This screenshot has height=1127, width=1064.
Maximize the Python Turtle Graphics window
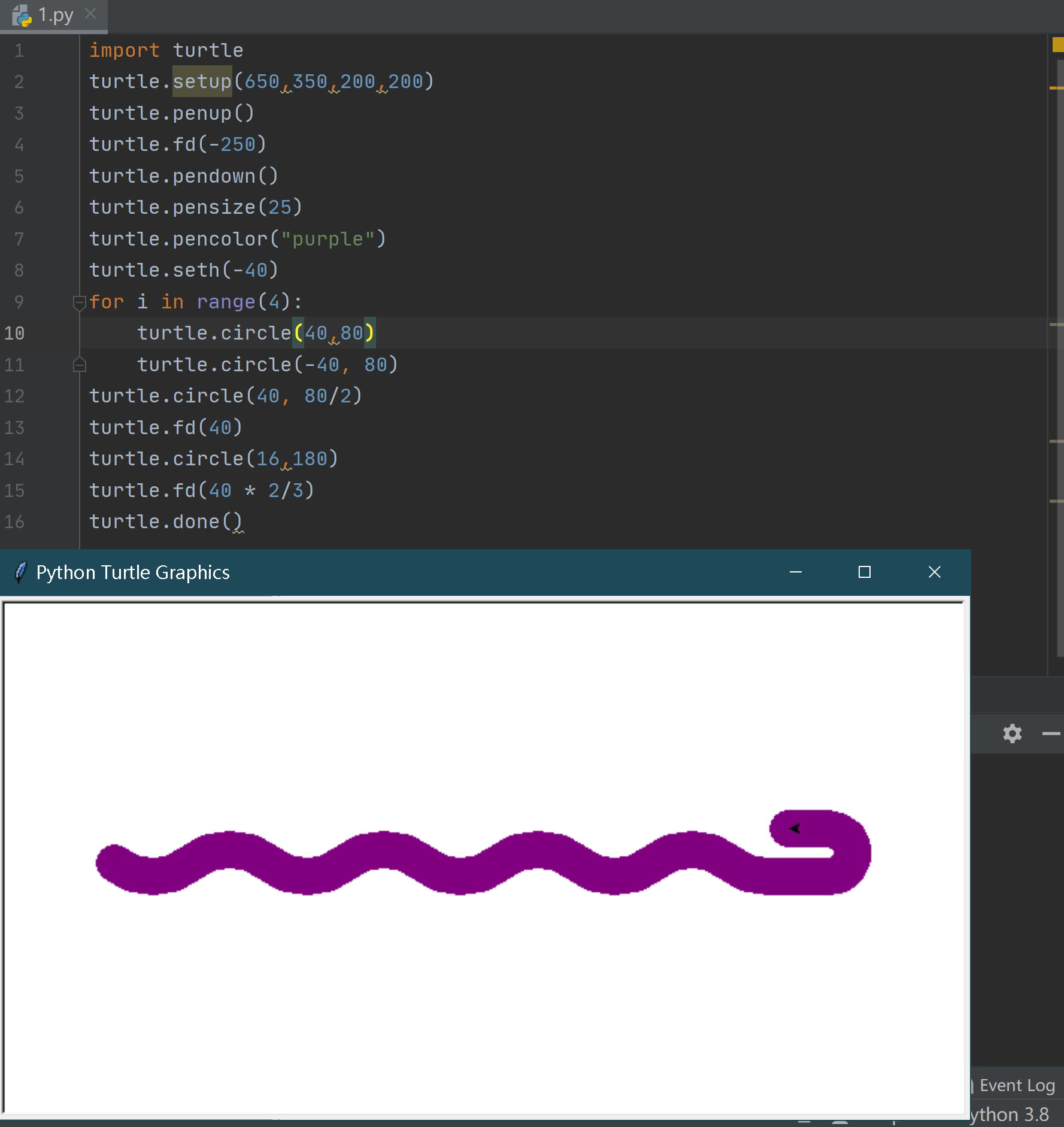point(865,572)
